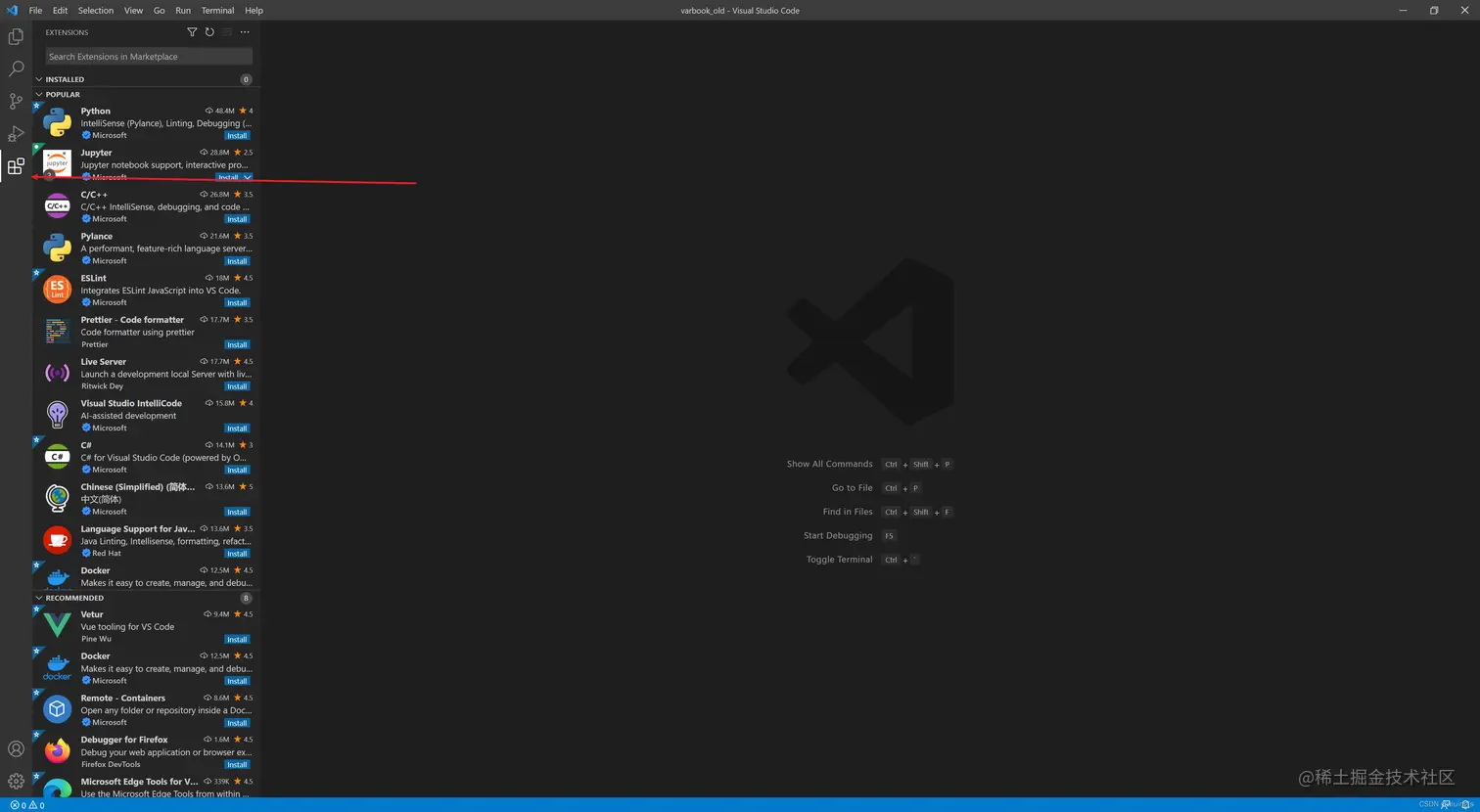Install Docker in Recommended section
This screenshot has width=1480, height=812.
[x=237, y=681]
